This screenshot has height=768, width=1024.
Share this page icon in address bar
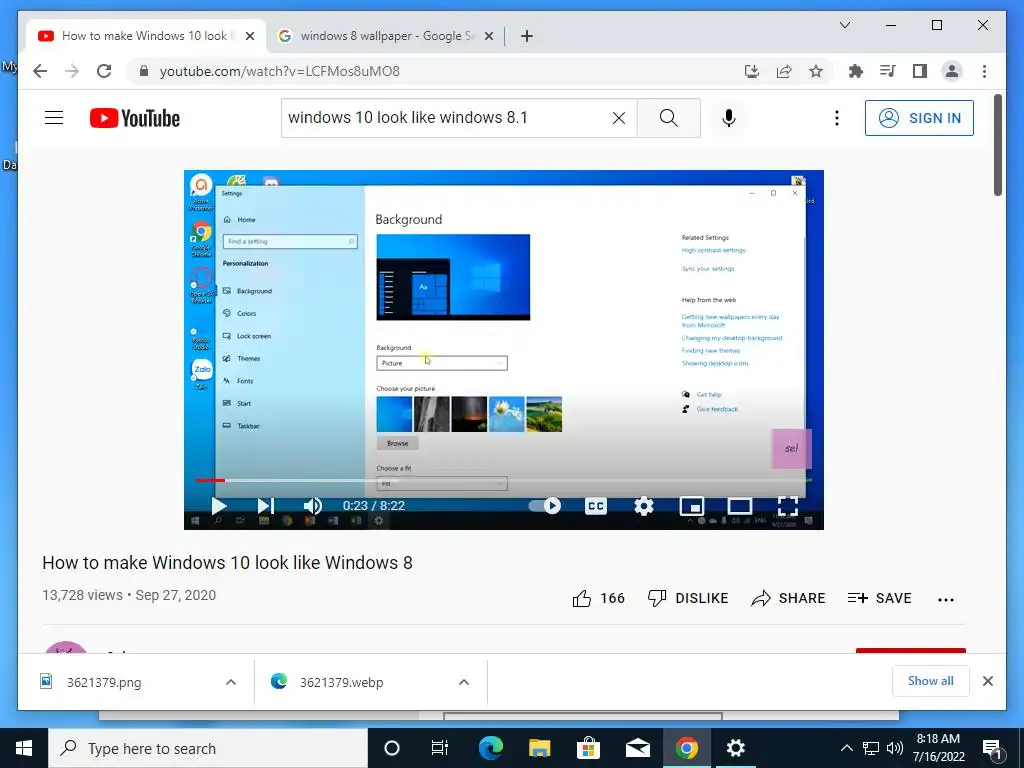tap(784, 71)
